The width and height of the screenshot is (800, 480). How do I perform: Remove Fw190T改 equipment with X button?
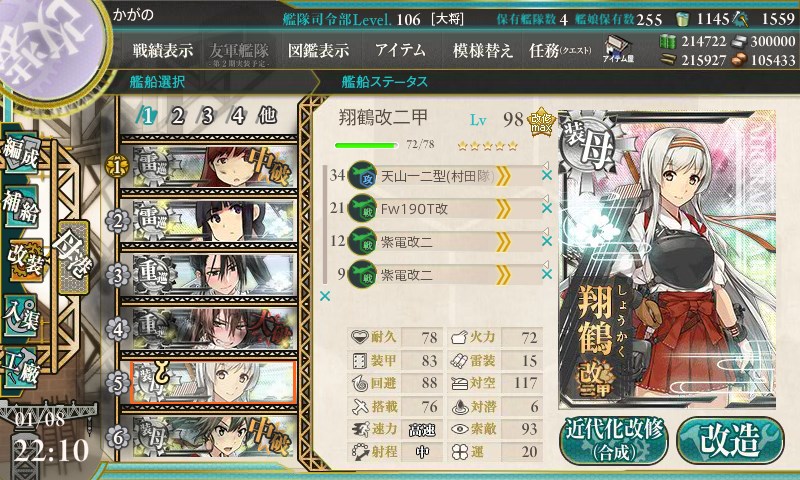[x=546, y=208]
